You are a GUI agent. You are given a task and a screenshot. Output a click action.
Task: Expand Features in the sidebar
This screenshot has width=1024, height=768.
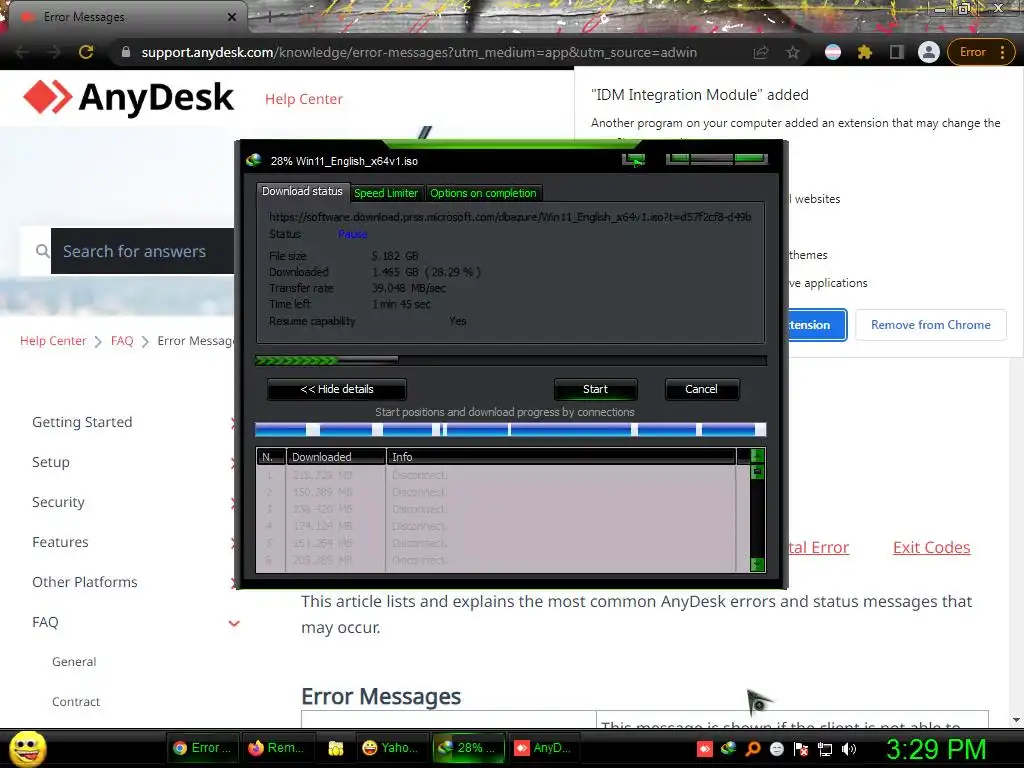point(60,542)
